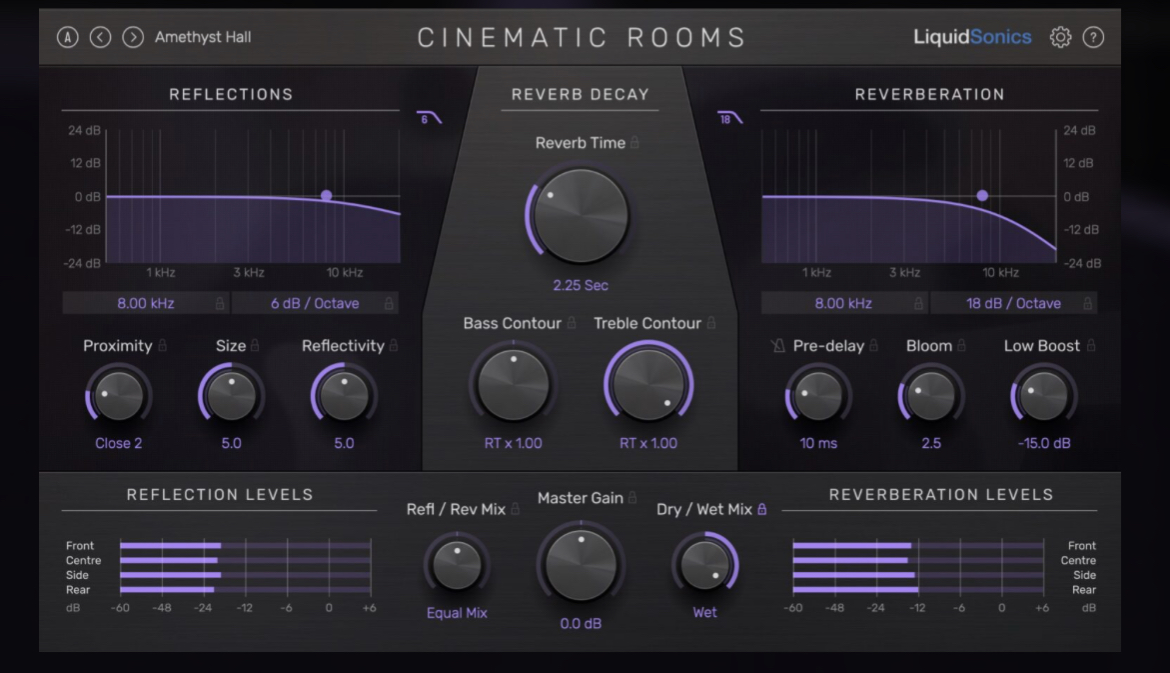Screen dimensions: 1170x673
Task: Lock the Master Gain parameter
Action: coord(633,496)
